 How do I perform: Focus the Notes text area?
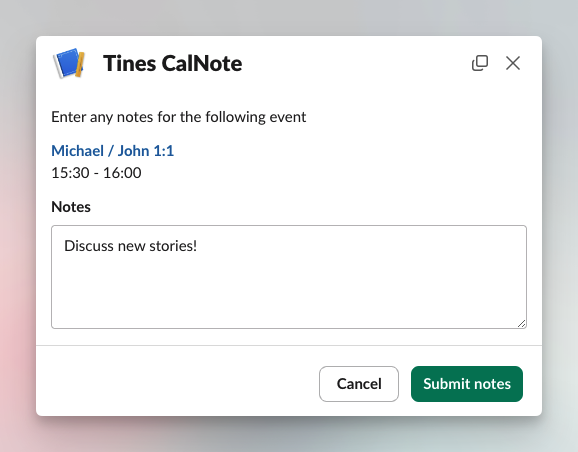pos(289,277)
